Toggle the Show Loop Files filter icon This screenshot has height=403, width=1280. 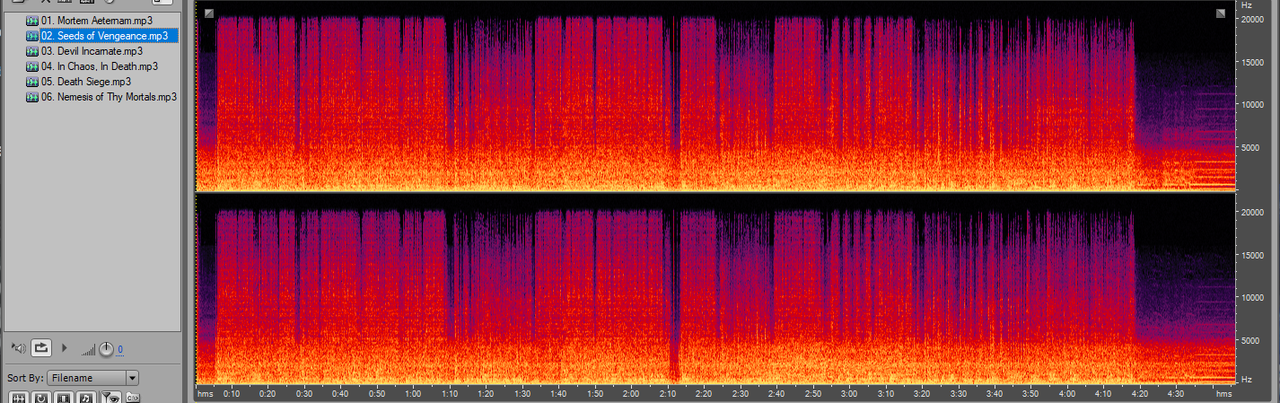(x=41, y=397)
